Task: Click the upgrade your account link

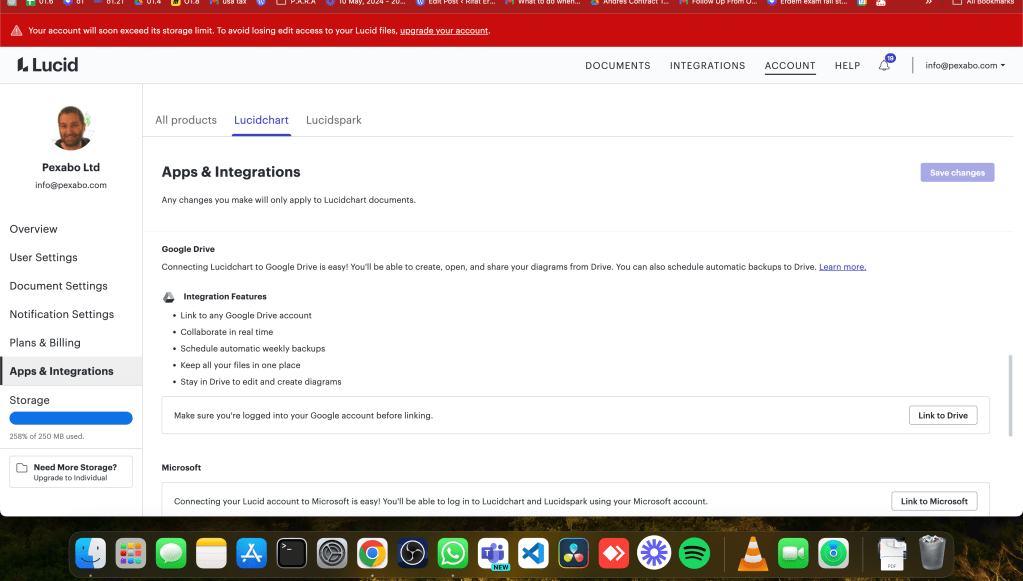Action: pyautogui.click(x=444, y=31)
